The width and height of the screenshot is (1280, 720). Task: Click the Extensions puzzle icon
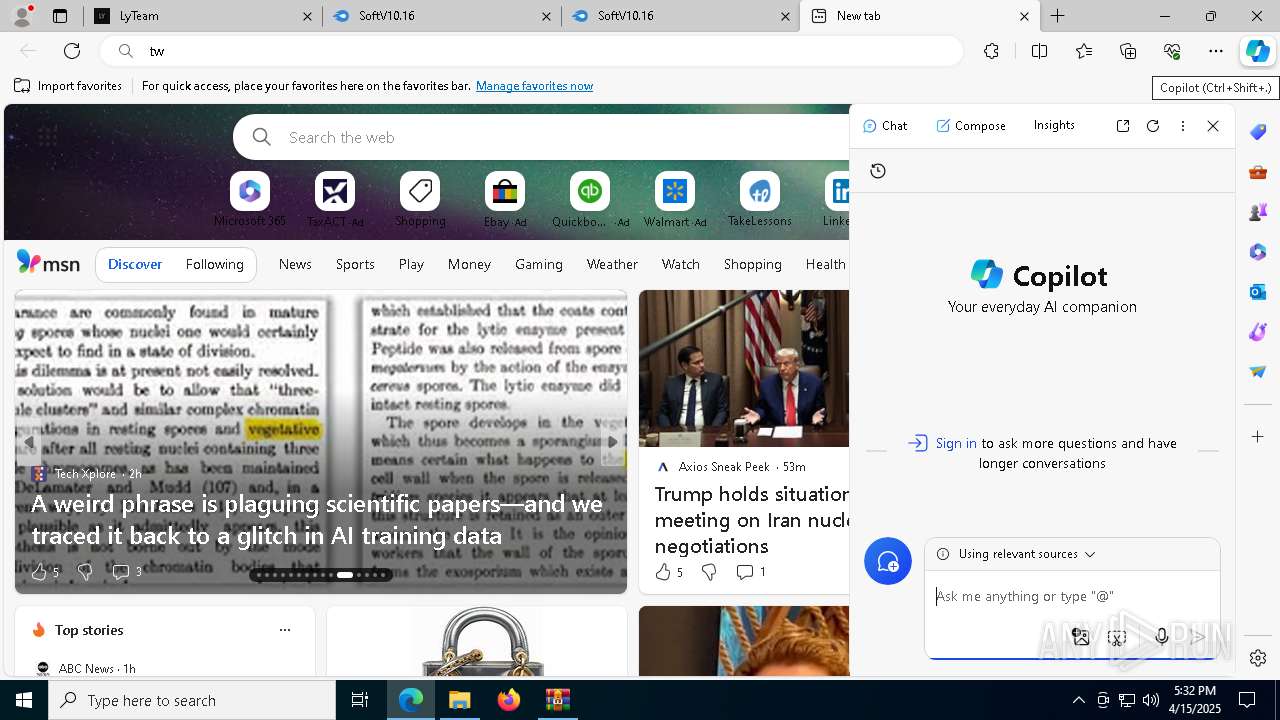coord(991,51)
